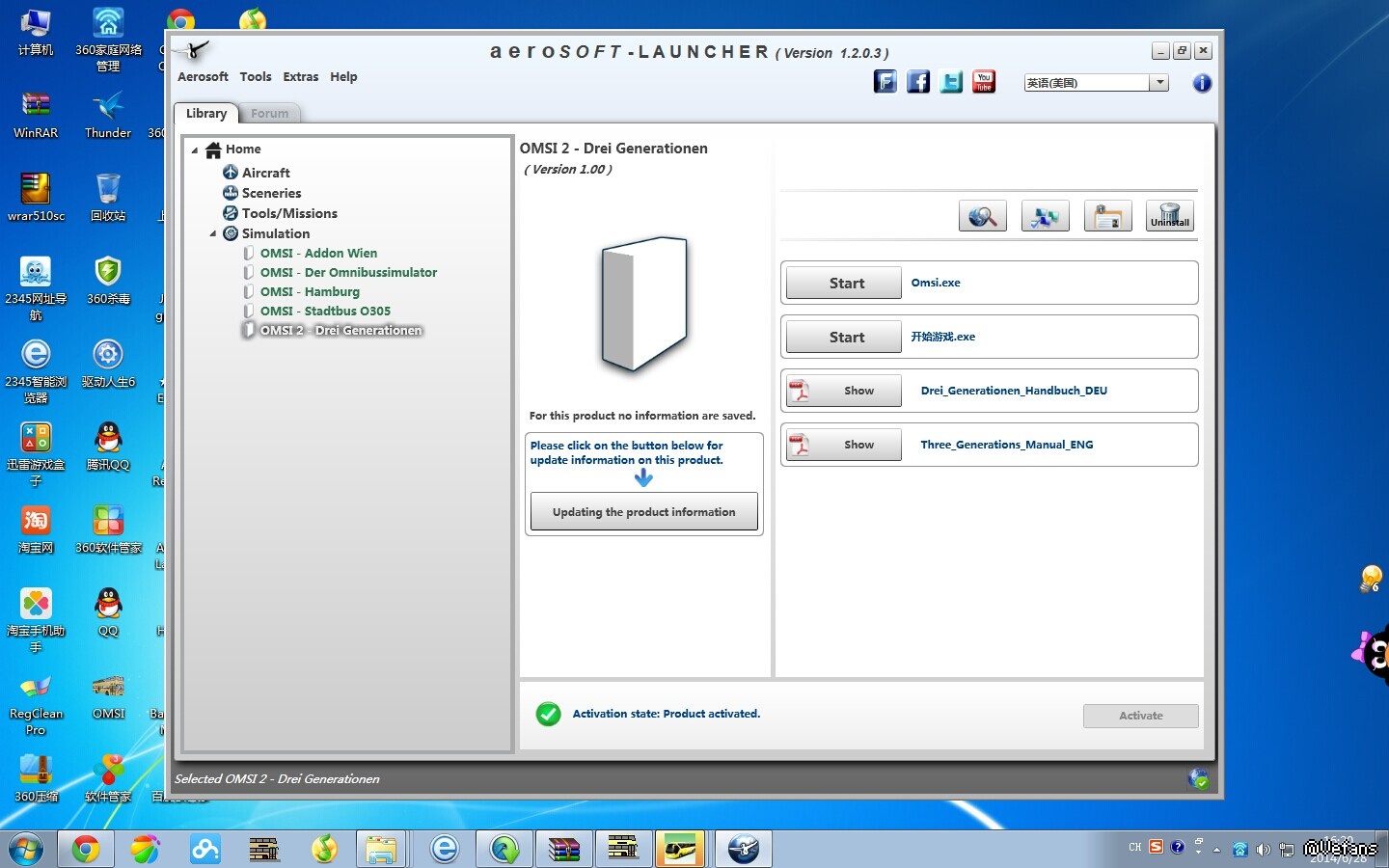Click the Aerosoft Launcher taskbar button
Screen dimensions: 1389x868
point(743,849)
